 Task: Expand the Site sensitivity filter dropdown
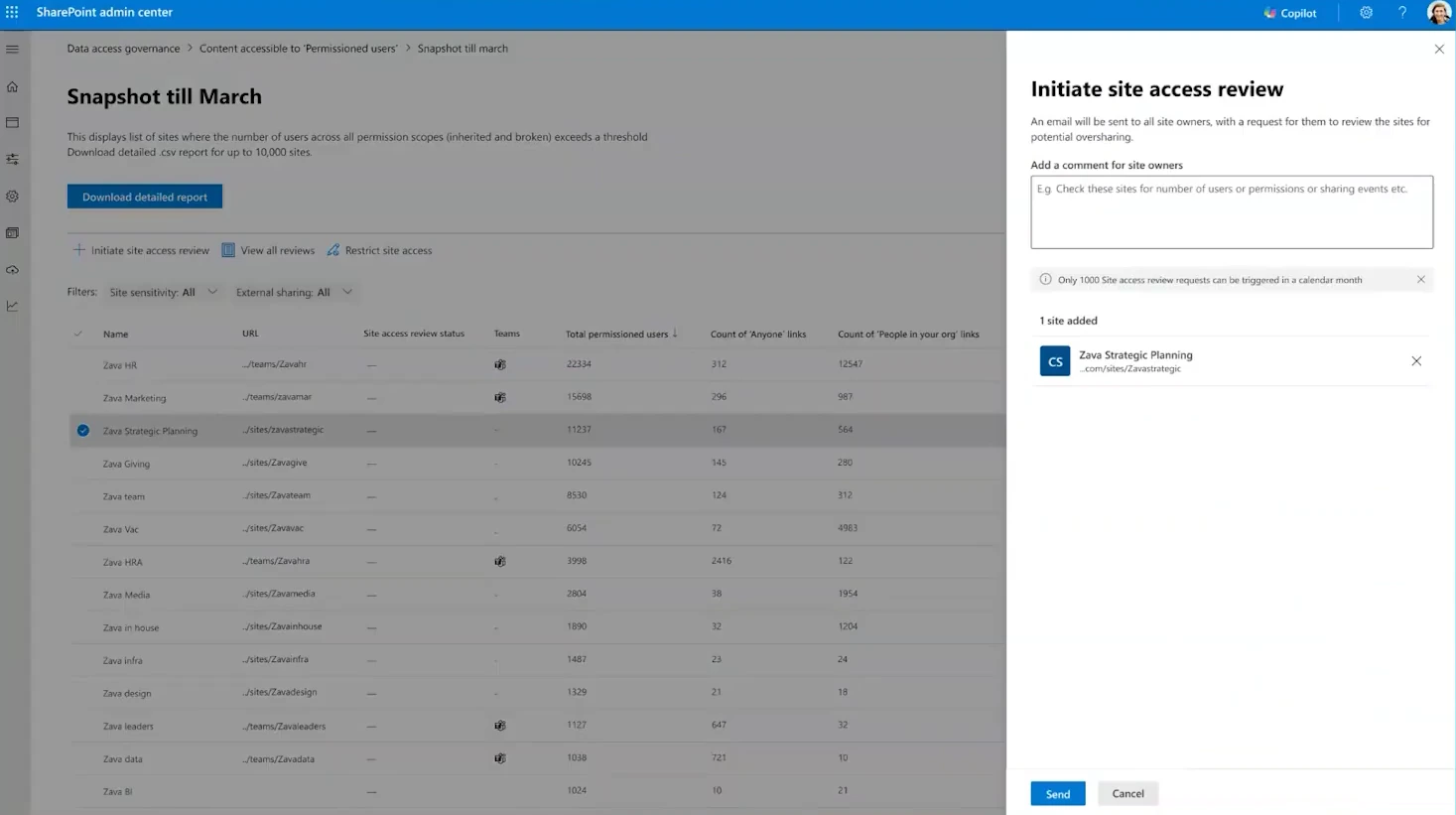pos(164,292)
